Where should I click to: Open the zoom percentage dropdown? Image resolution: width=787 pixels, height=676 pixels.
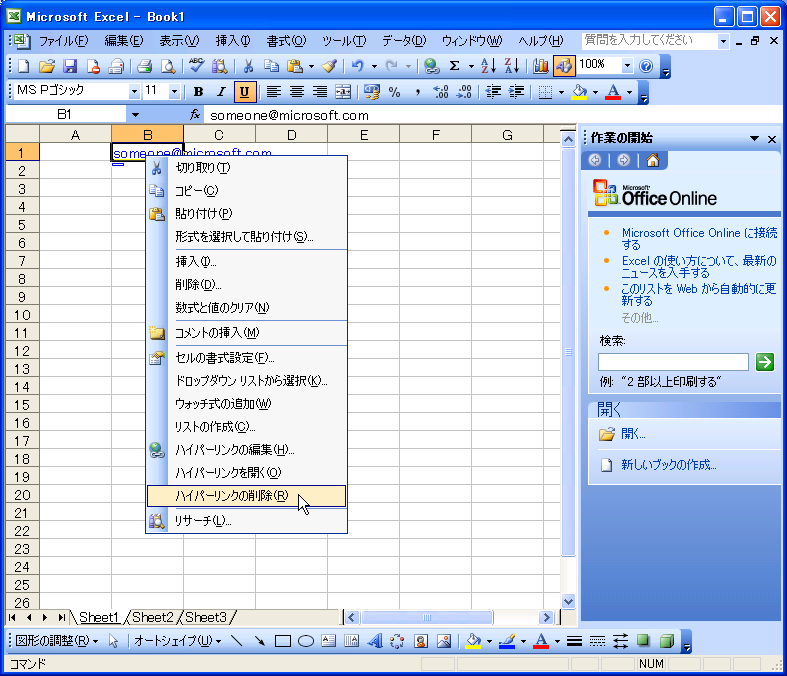[x=627, y=66]
